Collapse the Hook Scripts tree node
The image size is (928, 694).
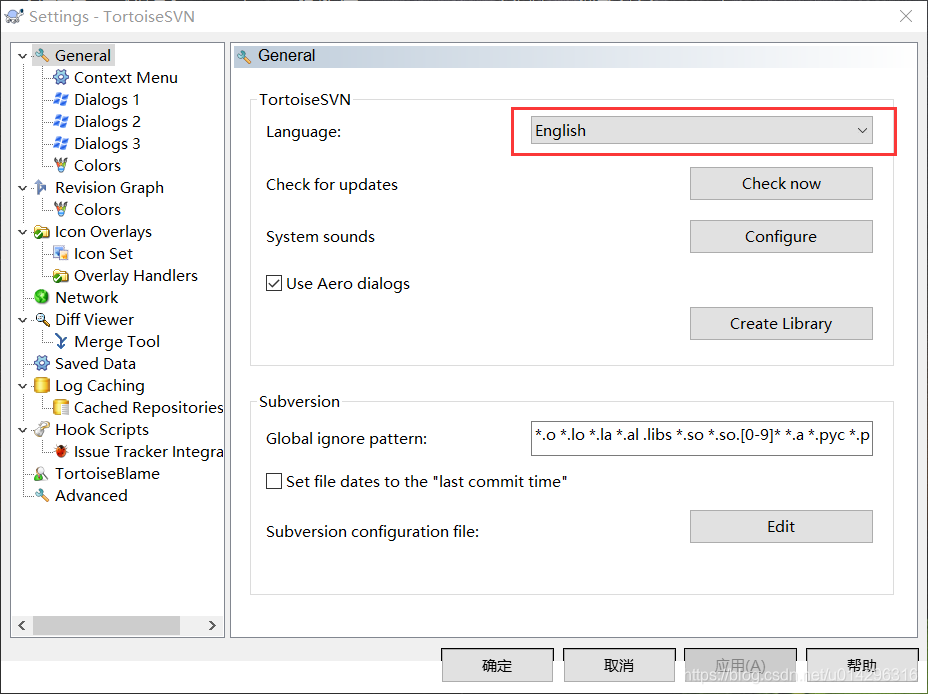(22, 430)
